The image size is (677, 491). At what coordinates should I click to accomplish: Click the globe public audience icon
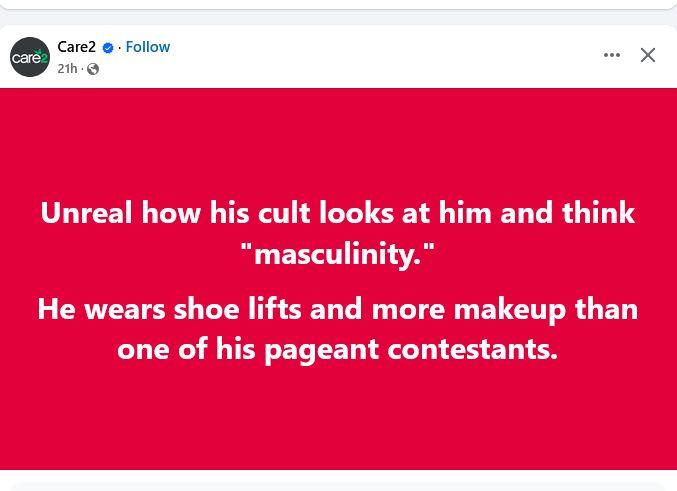(93, 69)
